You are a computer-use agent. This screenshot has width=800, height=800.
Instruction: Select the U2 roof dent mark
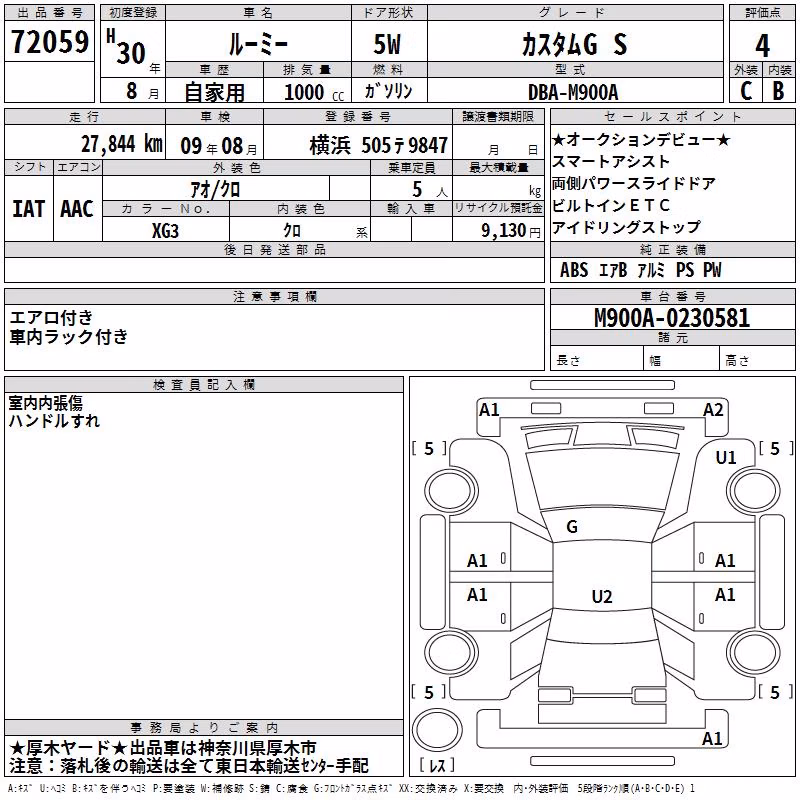point(602,596)
